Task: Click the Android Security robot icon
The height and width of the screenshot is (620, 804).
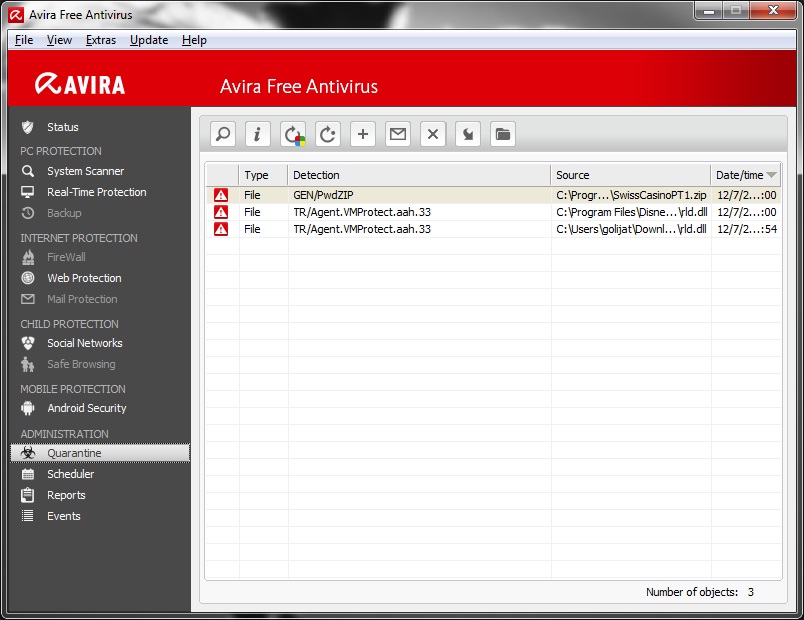Action: pos(28,408)
